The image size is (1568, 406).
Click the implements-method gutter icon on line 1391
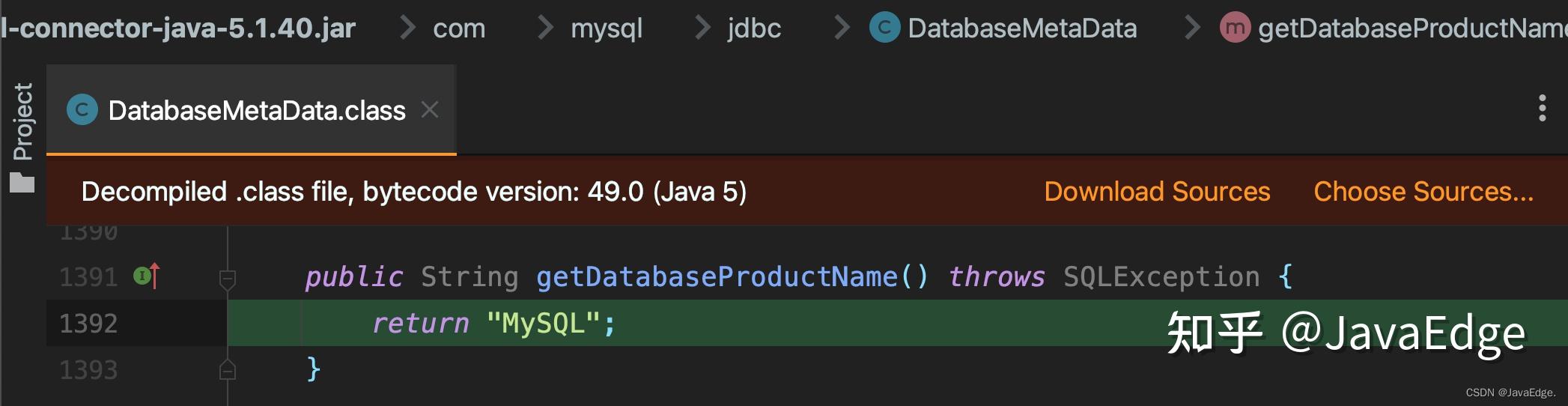(146, 276)
